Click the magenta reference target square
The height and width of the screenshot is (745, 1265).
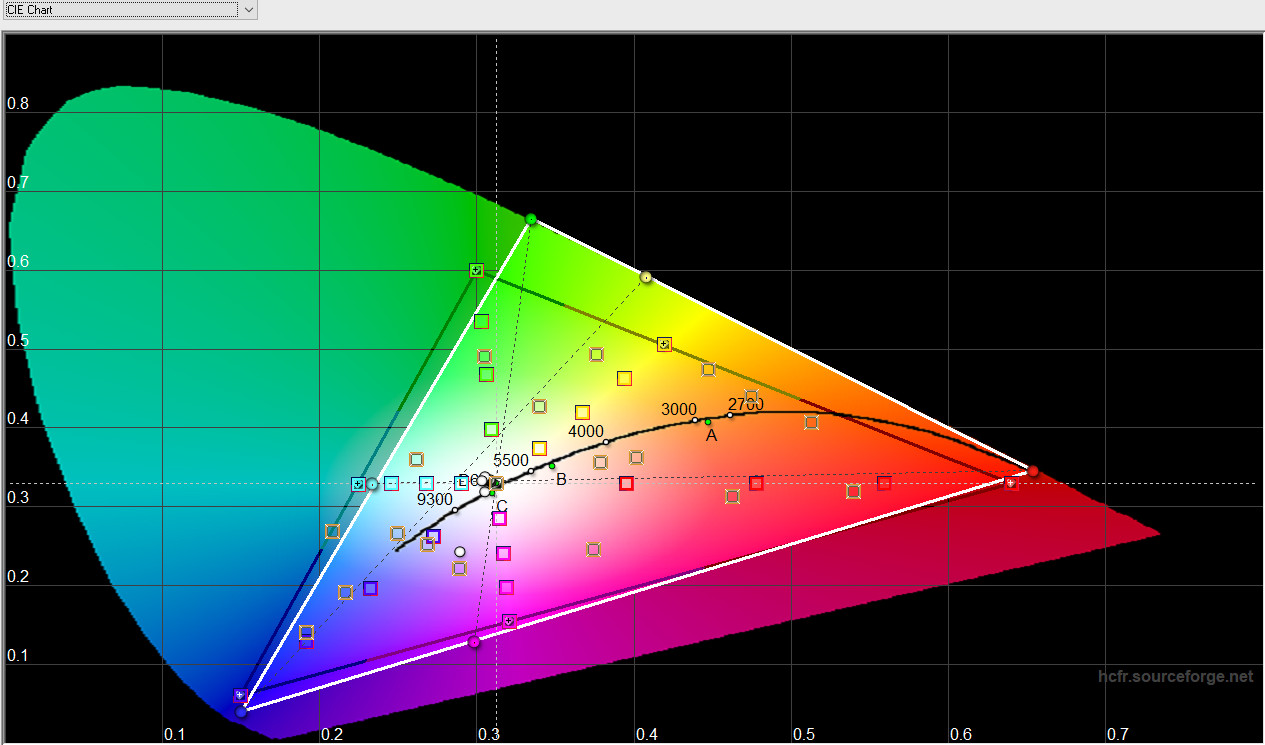[509, 621]
